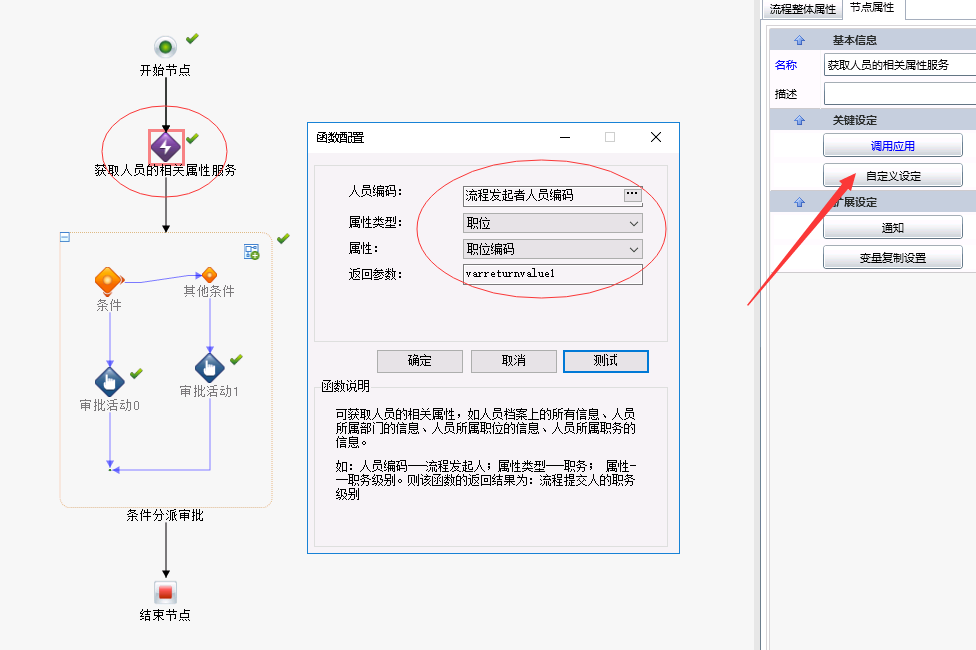
Task: Click green checkmark beside 审批活动1
Action: click(x=237, y=360)
